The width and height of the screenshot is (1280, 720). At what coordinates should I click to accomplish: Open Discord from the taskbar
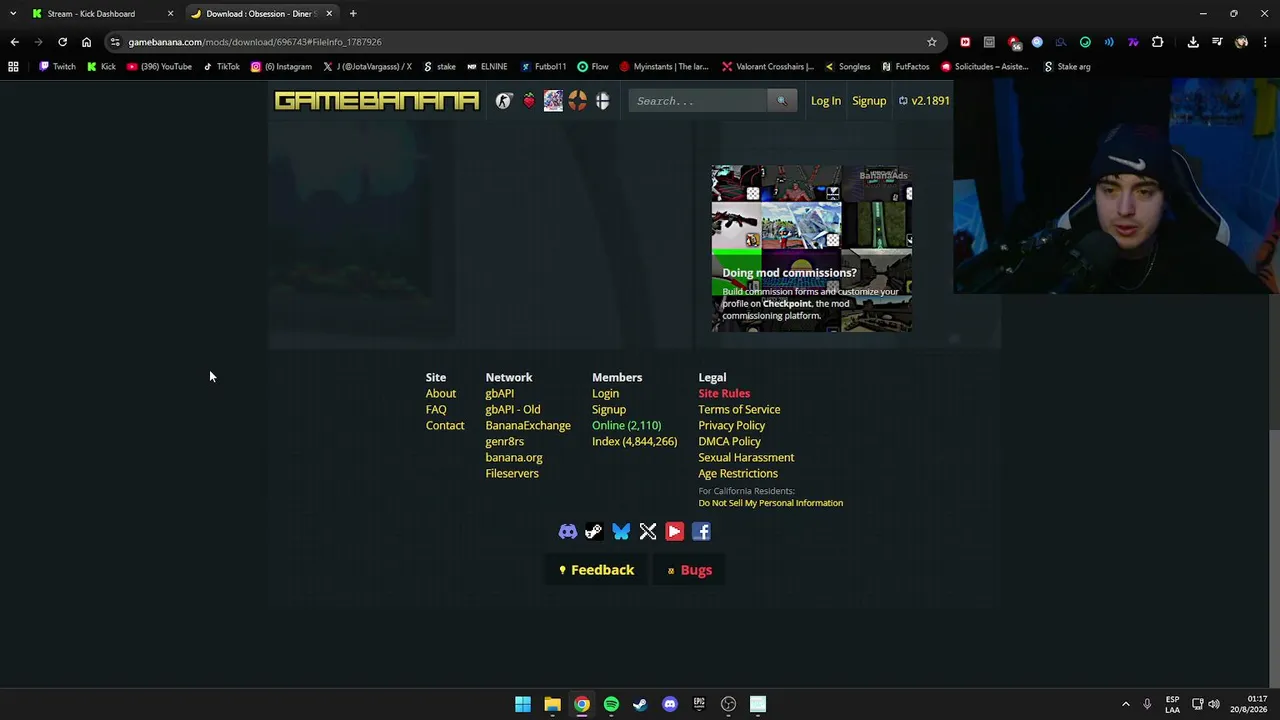coord(670,704)
